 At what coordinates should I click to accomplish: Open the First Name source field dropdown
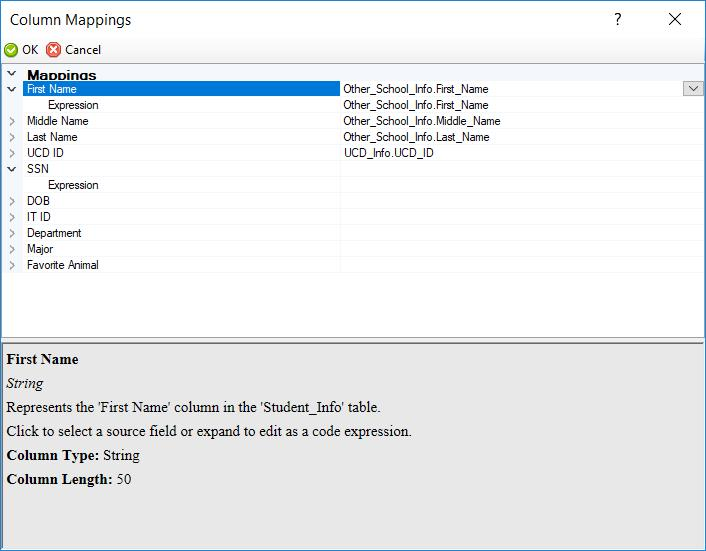point(694,89)
